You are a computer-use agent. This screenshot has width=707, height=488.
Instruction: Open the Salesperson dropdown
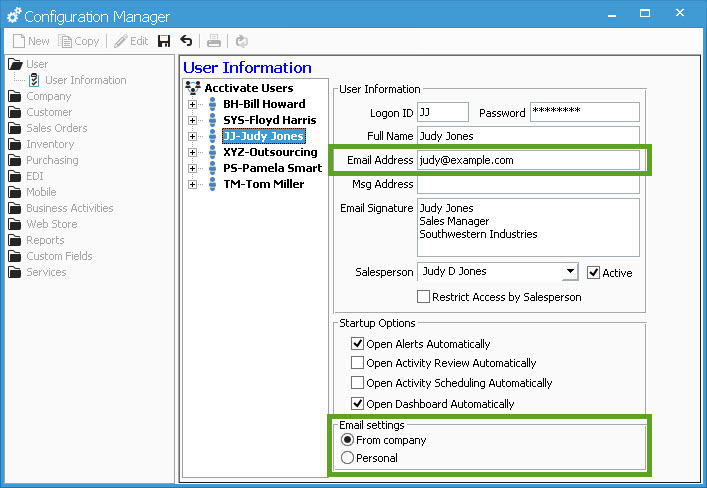(x=570, y=272)
